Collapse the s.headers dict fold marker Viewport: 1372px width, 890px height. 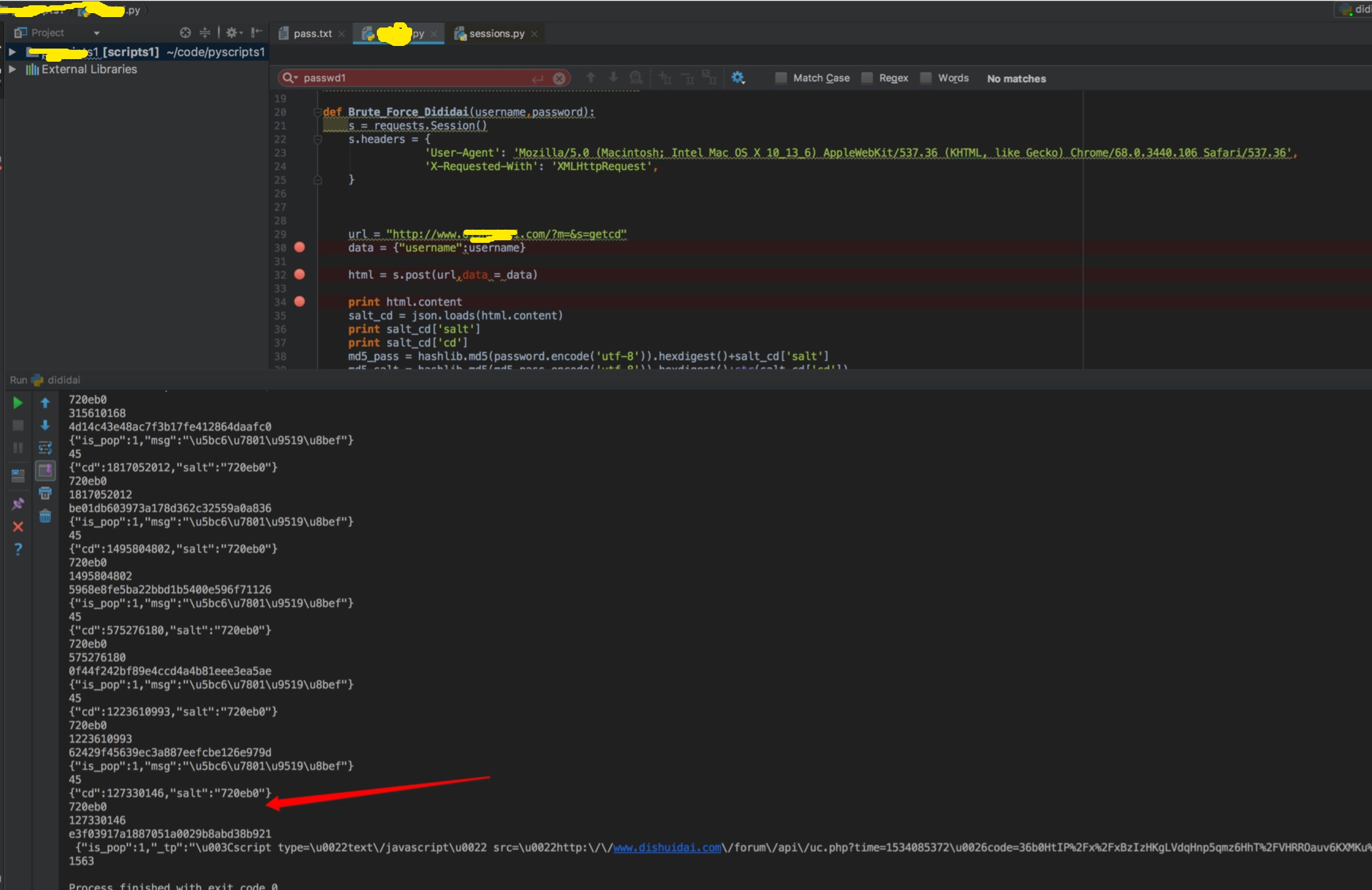pyautogui.click(x=318, y=139)
